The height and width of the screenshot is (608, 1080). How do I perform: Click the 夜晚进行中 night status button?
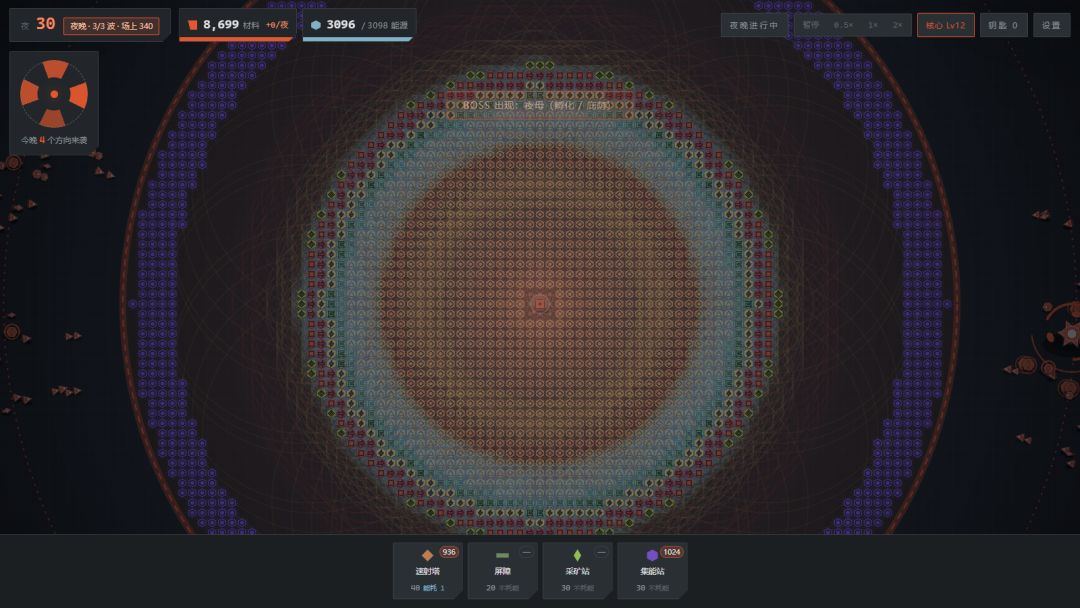754,25
